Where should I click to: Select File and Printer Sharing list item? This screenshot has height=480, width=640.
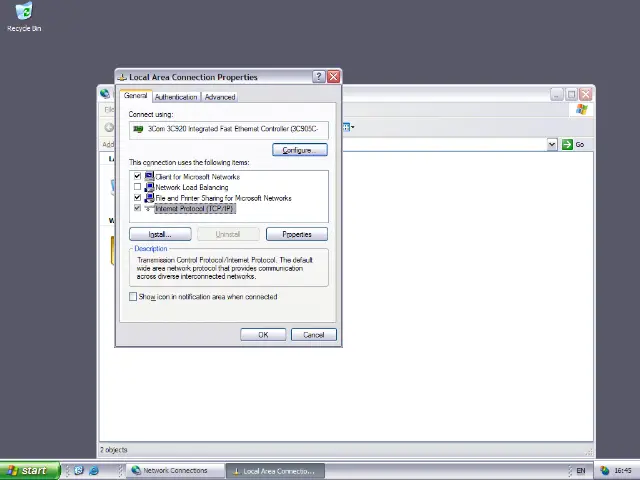(223, 198)
